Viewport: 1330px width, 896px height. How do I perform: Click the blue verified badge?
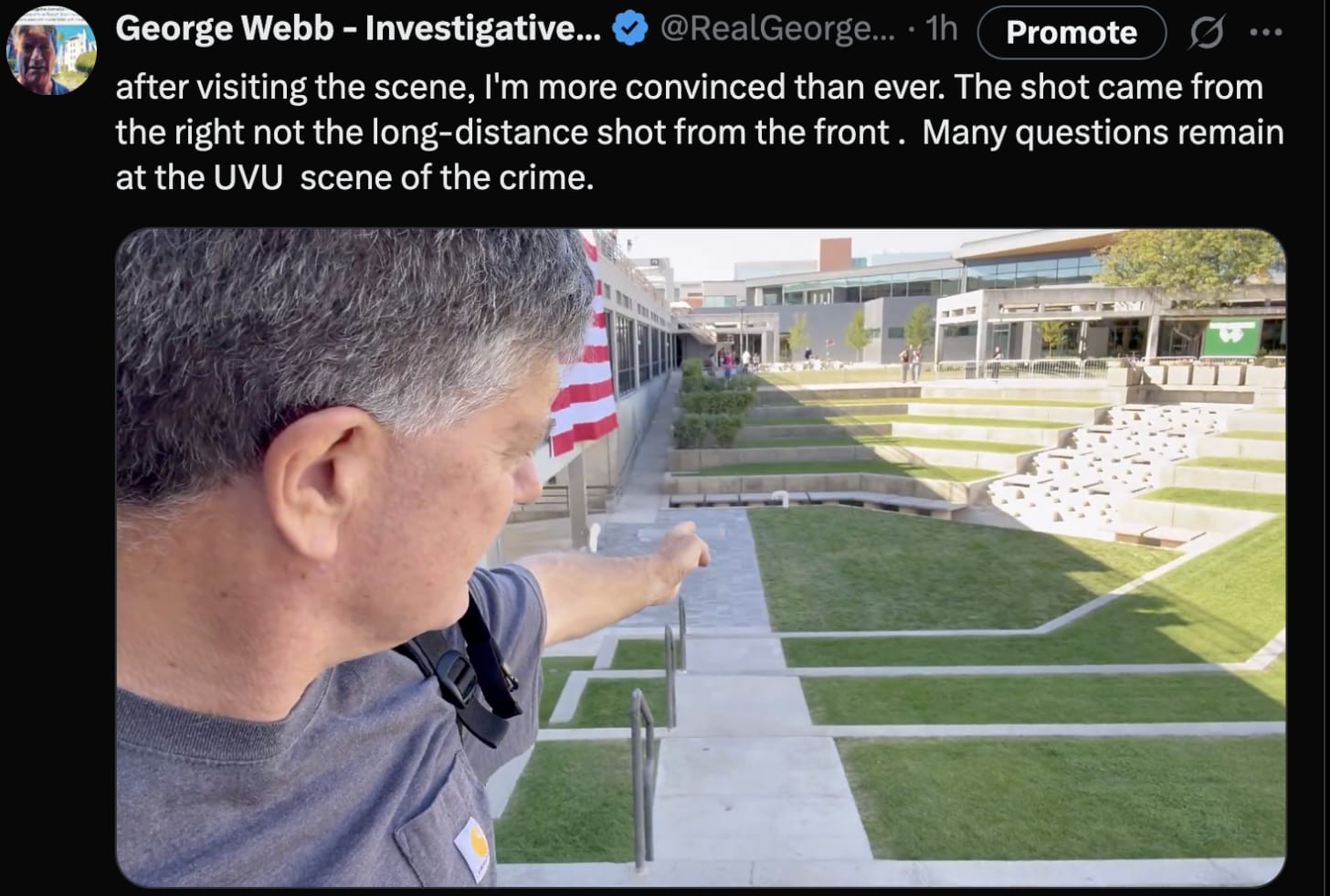click(x=628, y=30)
